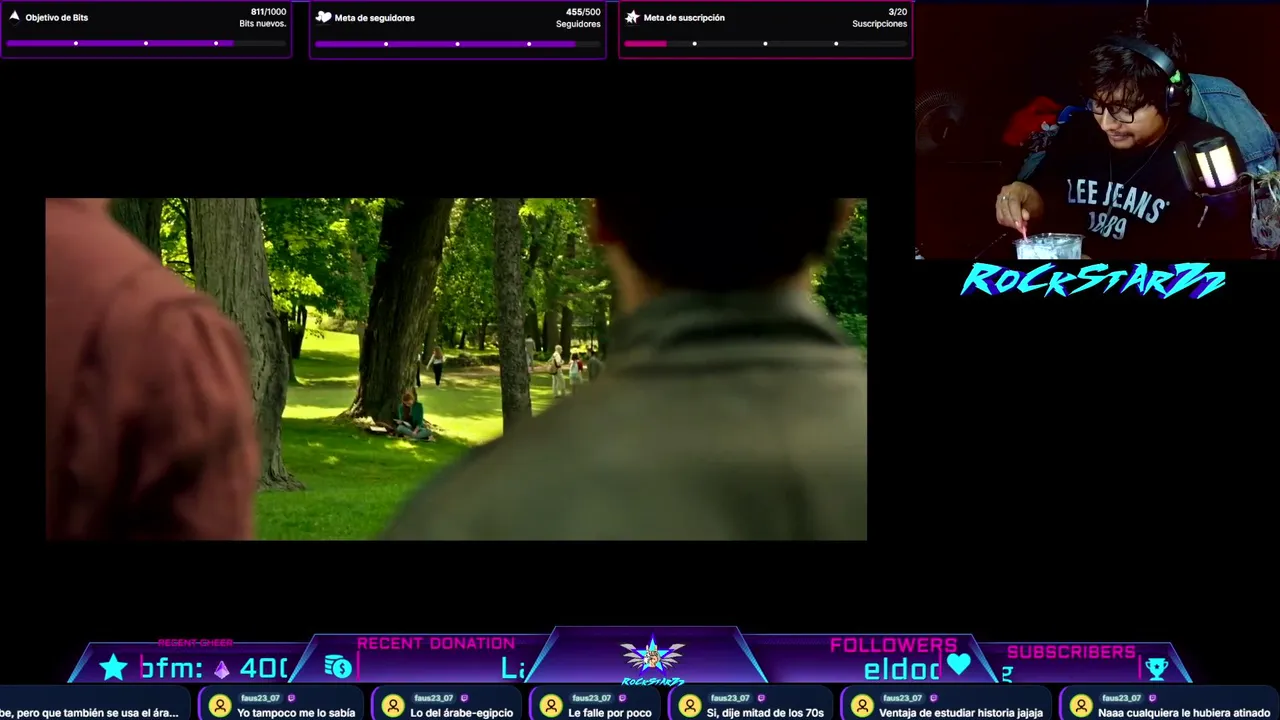Click the 'Seguidores' caption under 455/500
1280x720 pixels.
tap(578, 24)
